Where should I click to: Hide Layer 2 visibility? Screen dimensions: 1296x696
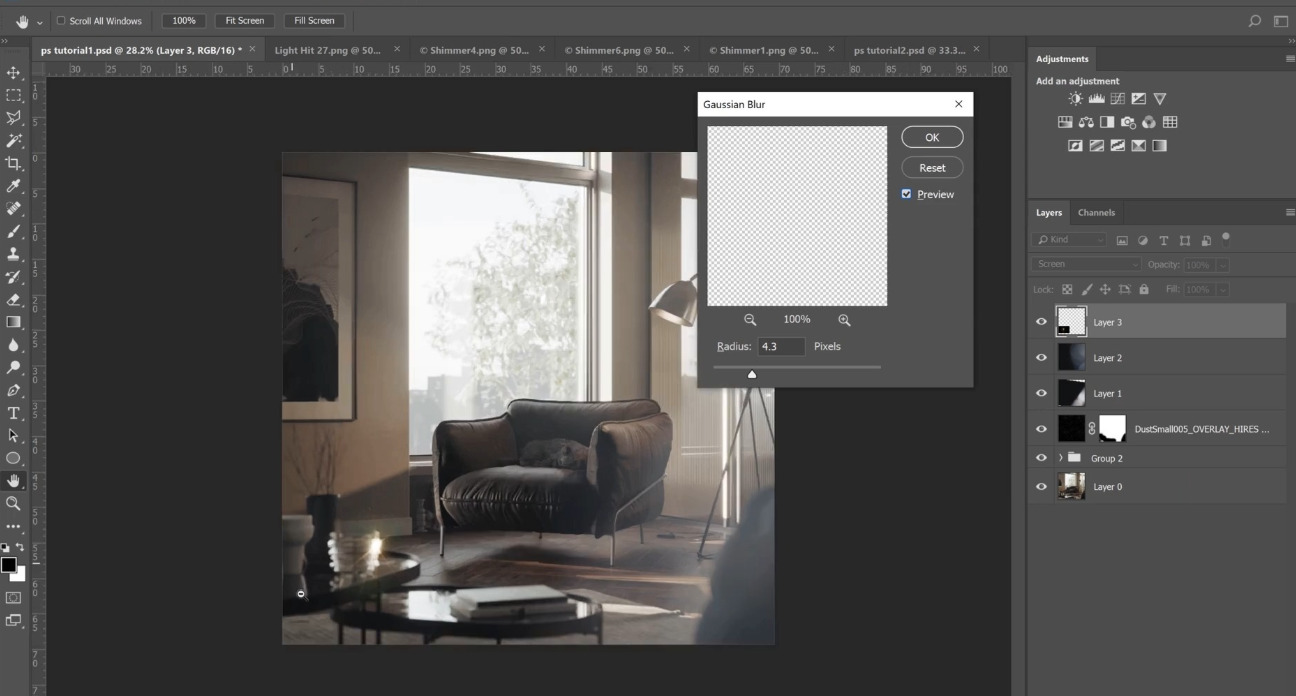click(1041, 358)
